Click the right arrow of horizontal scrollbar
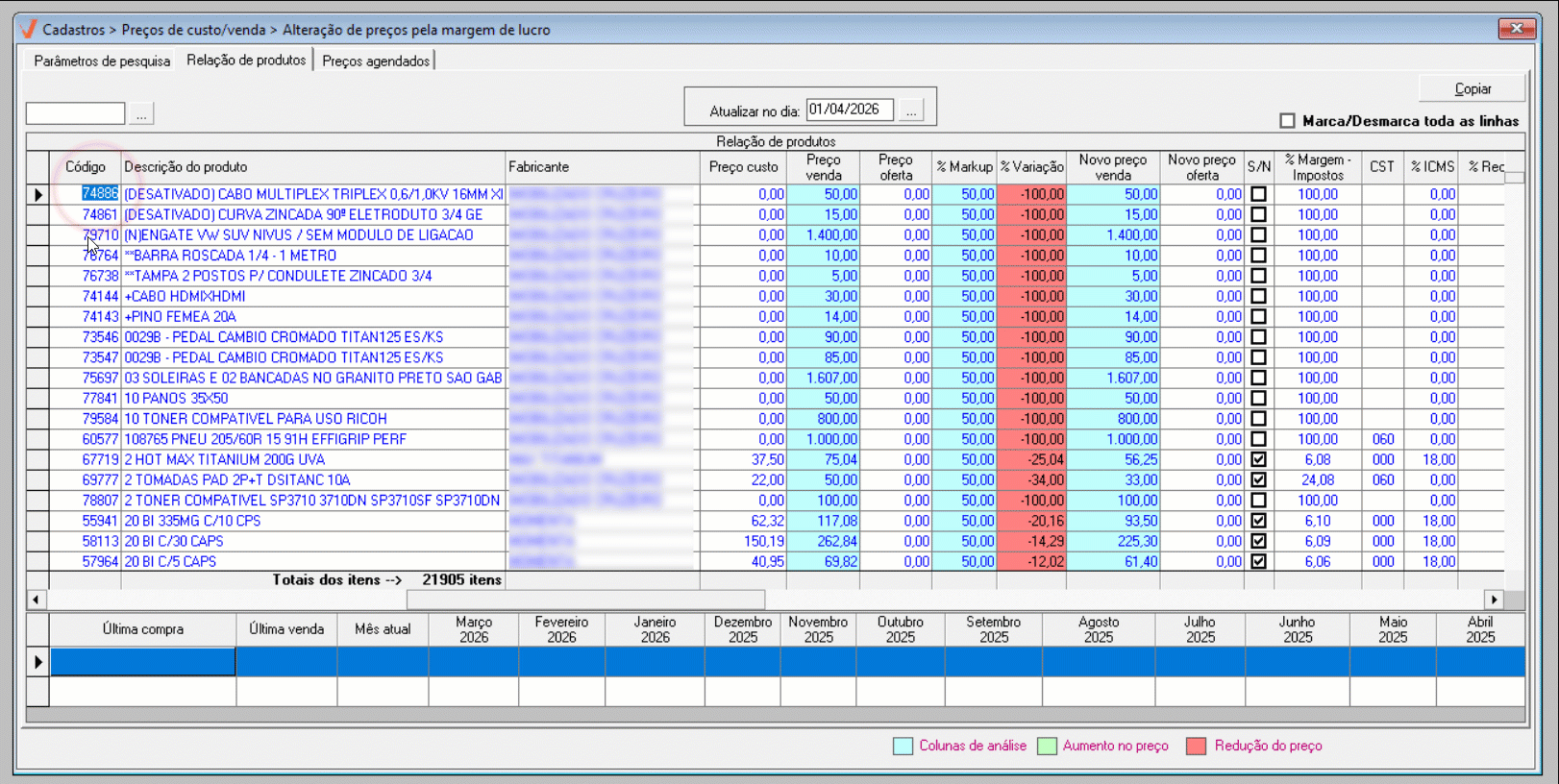The width and height of the screenshot is (1559, 784). pos(1494,600)
